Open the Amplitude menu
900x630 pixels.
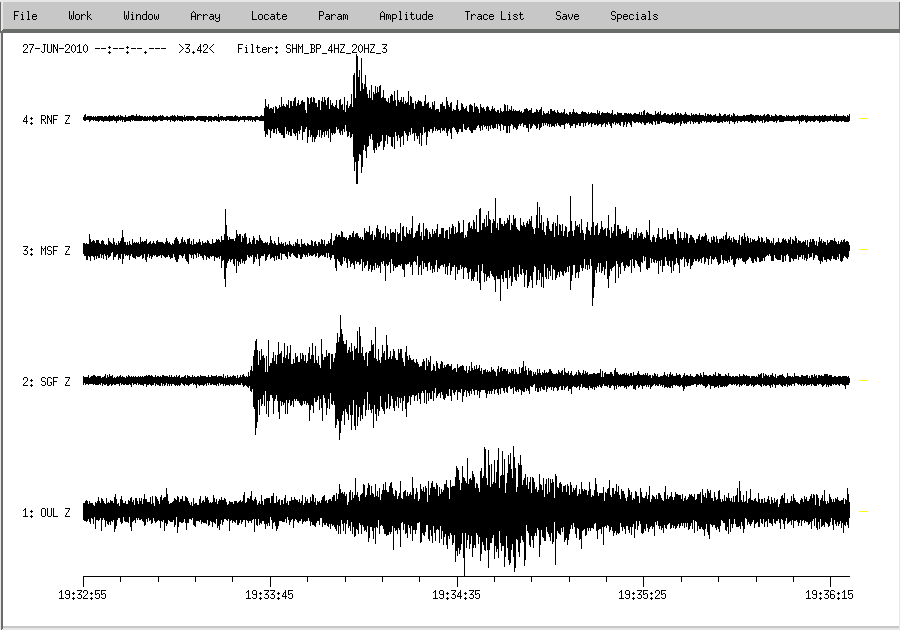[406, 16]
